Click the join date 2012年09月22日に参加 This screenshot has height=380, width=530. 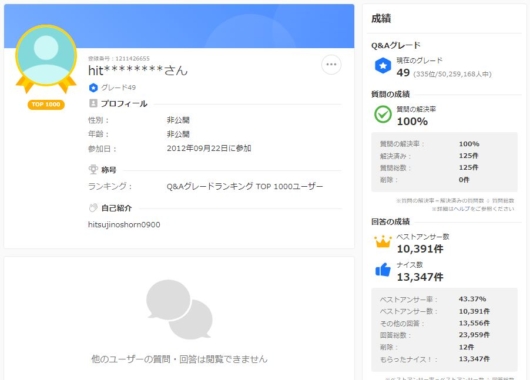pos(209,148)
